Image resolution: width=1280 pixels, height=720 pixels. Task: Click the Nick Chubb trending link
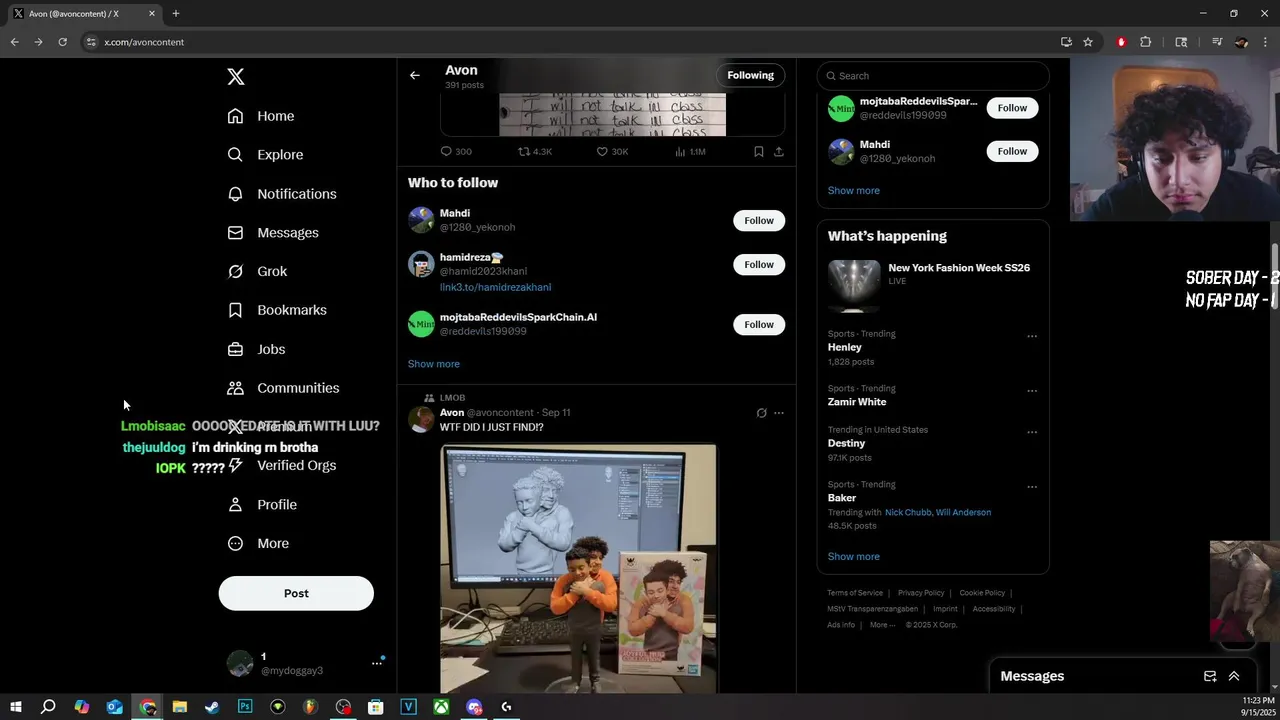click(907, 512)
